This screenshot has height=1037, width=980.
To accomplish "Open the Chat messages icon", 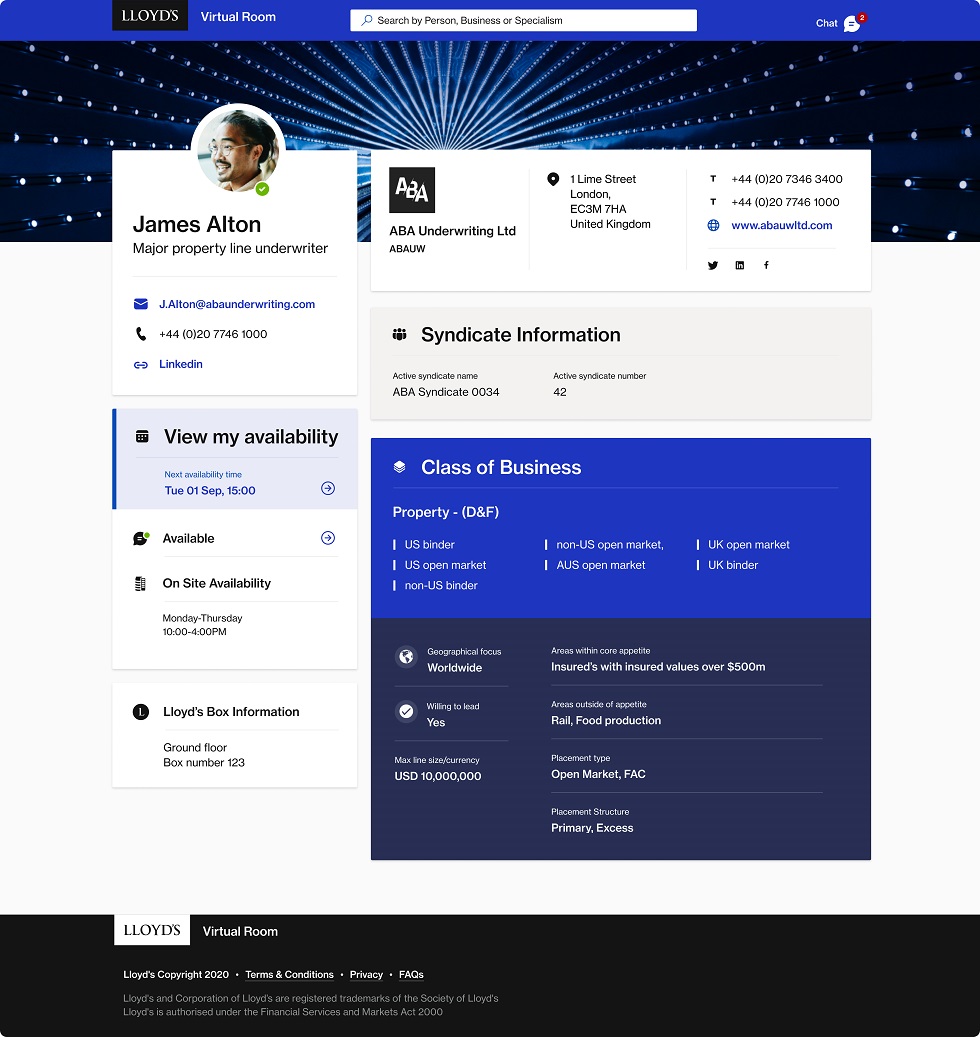I will pyautogui.click(x=852, y=24).
